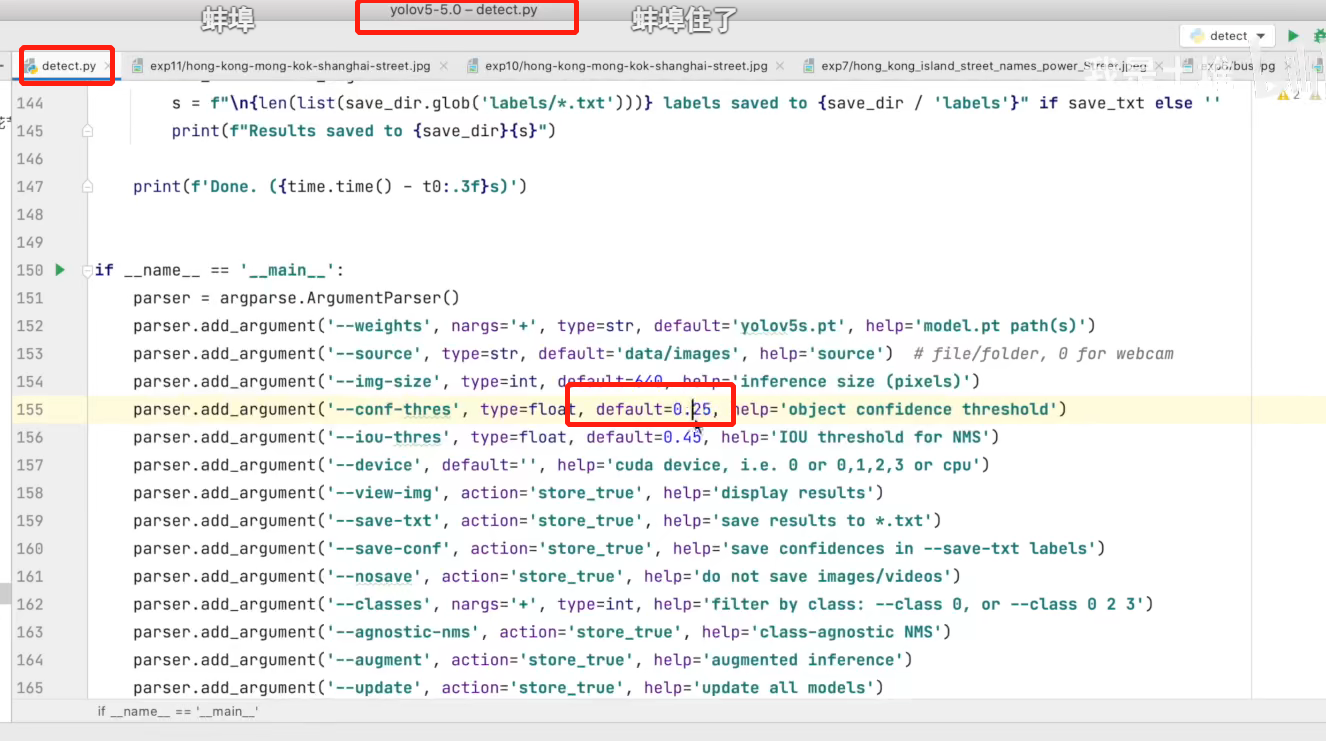Close the exp10 shanghai-street.jpg tab
Screen dimensions: 1326x741
[x=780, y=66]
